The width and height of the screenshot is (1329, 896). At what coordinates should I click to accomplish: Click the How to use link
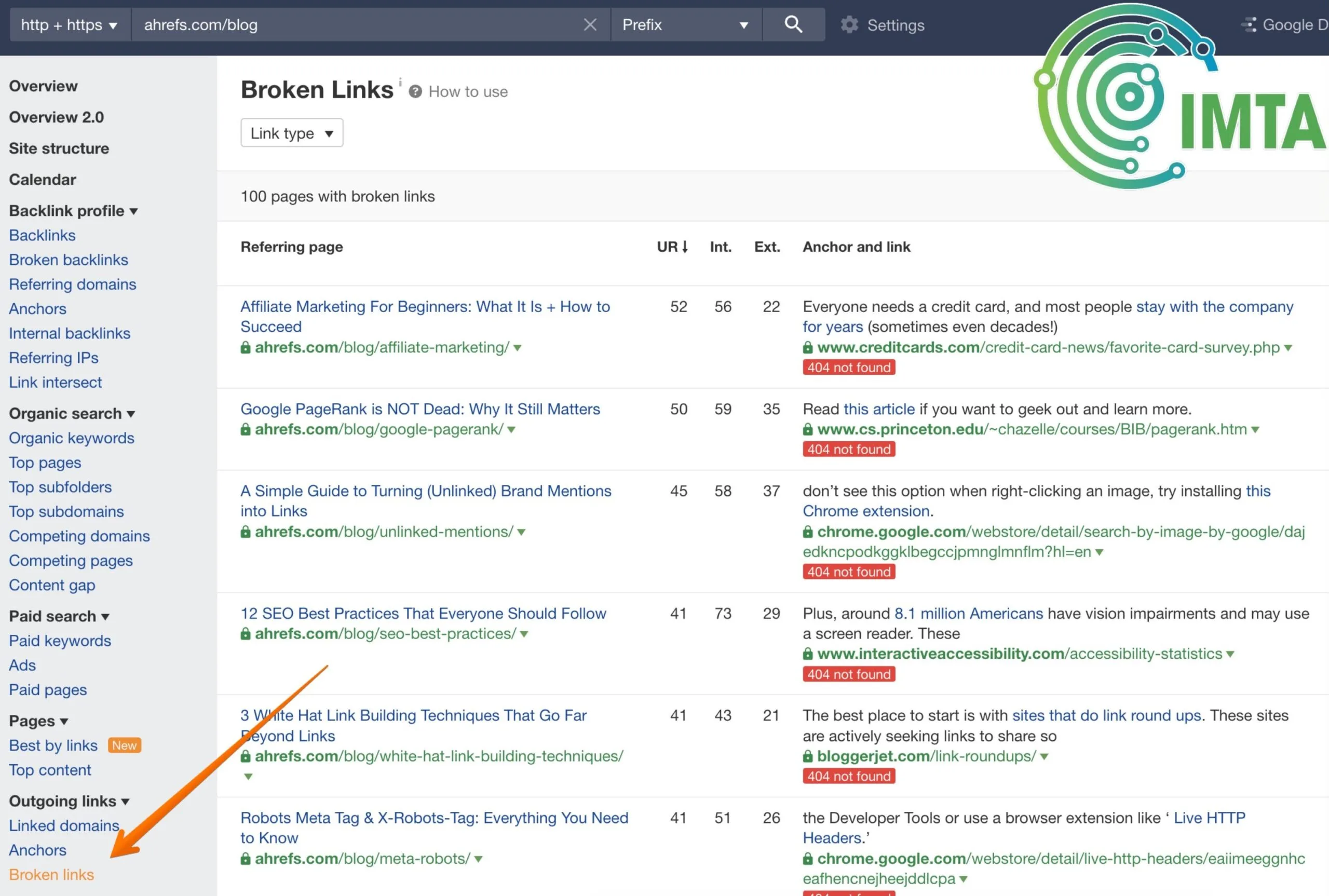click(x=468, y=92)
